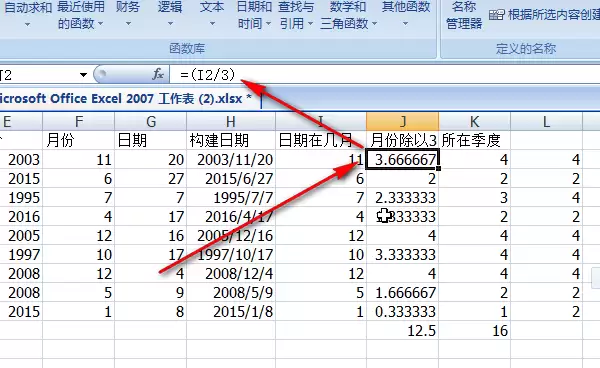Screen dimensions: 600x368
Task: Open the Name Box dropdown arrow
Action: [x=83, y=75]
